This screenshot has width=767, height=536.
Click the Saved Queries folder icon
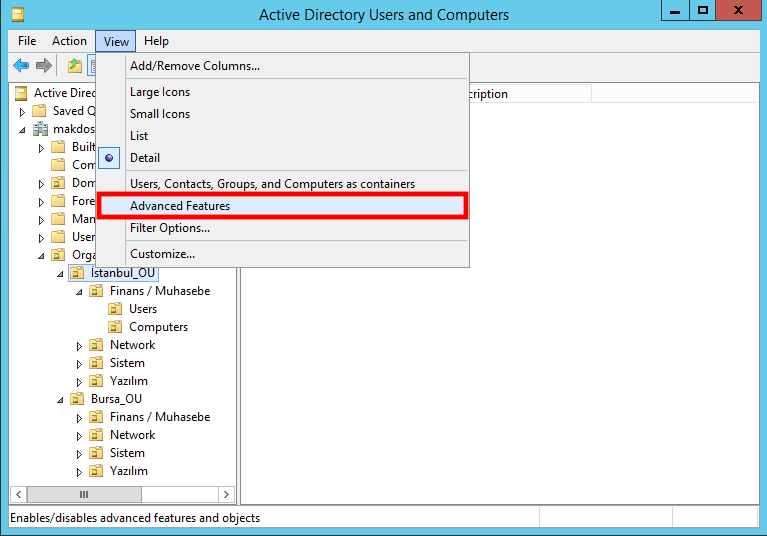coord(39,111)
